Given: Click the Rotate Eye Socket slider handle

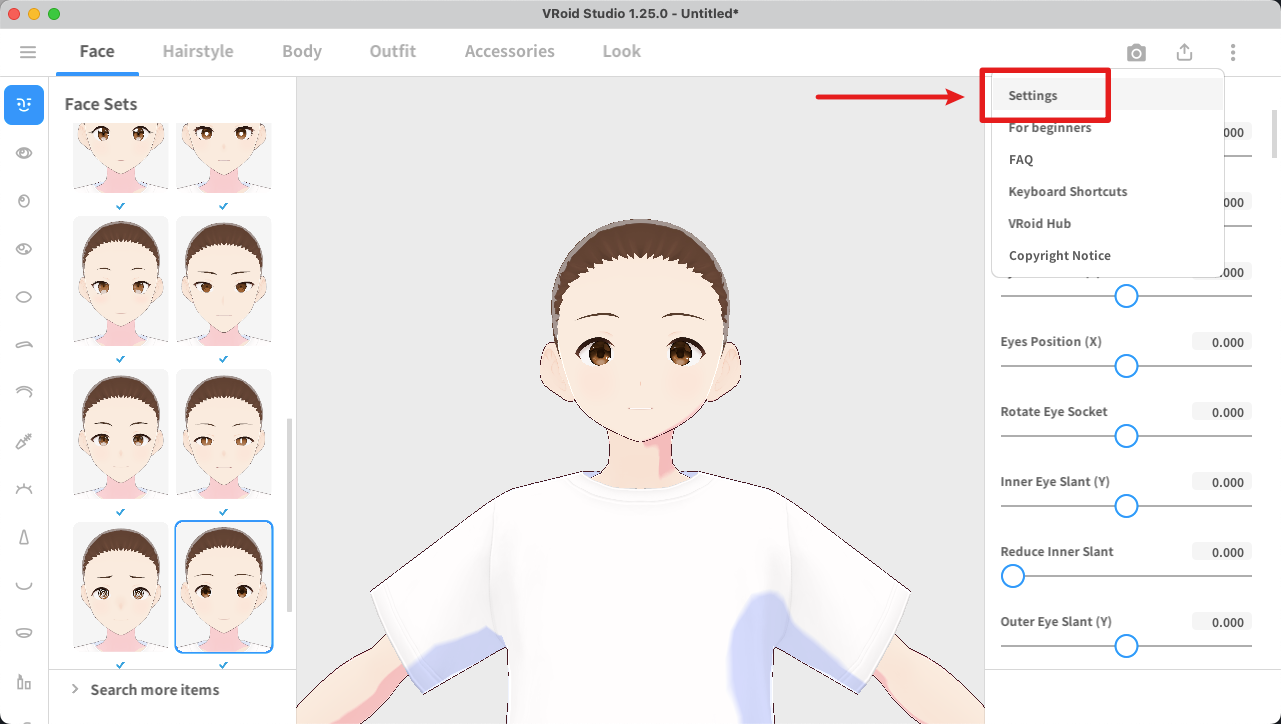Looking at the screenshot, I should point(1126,436).
